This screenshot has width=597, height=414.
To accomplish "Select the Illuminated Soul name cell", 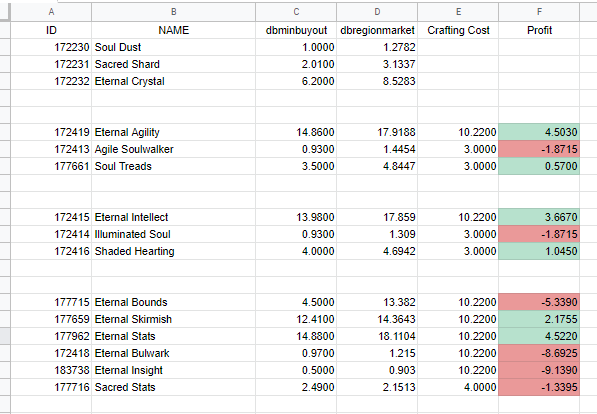I will coord(173,234).
